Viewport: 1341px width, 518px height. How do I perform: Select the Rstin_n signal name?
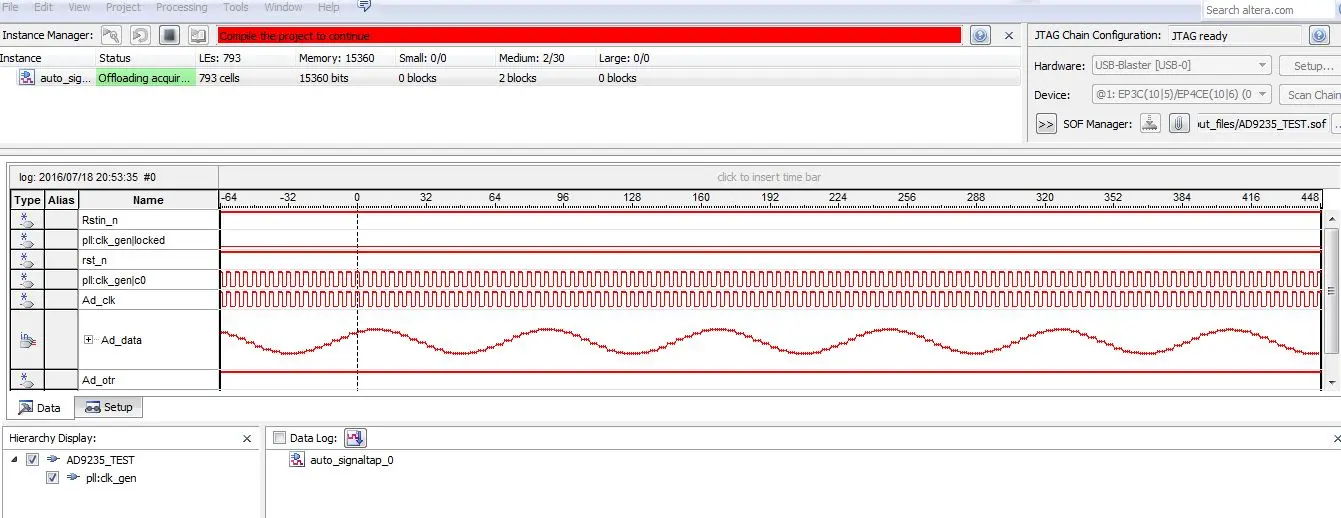coord(100,220)
